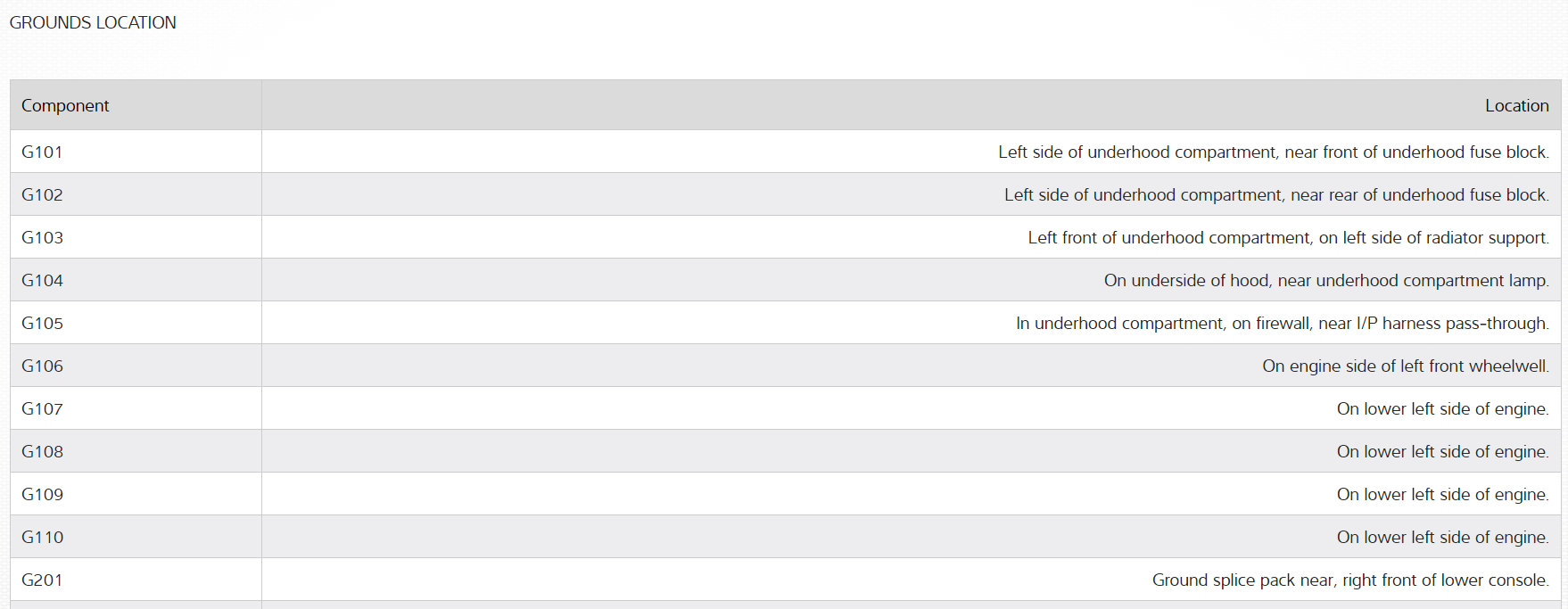Select the radiator support location text
This screenshot has height=609, width=1568.
click(1288, 237)
